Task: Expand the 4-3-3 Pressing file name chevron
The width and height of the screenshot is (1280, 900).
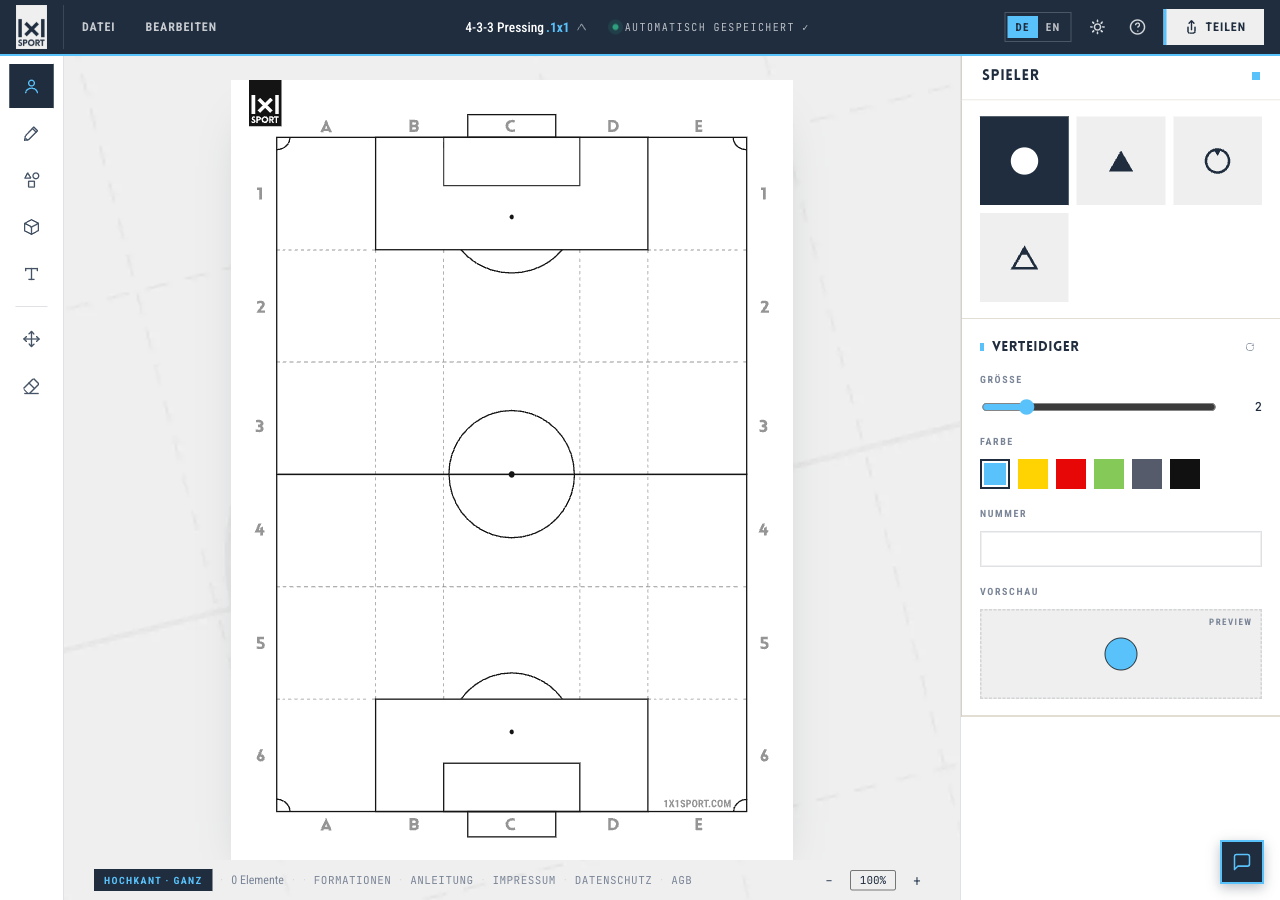Action: point(582,27)
